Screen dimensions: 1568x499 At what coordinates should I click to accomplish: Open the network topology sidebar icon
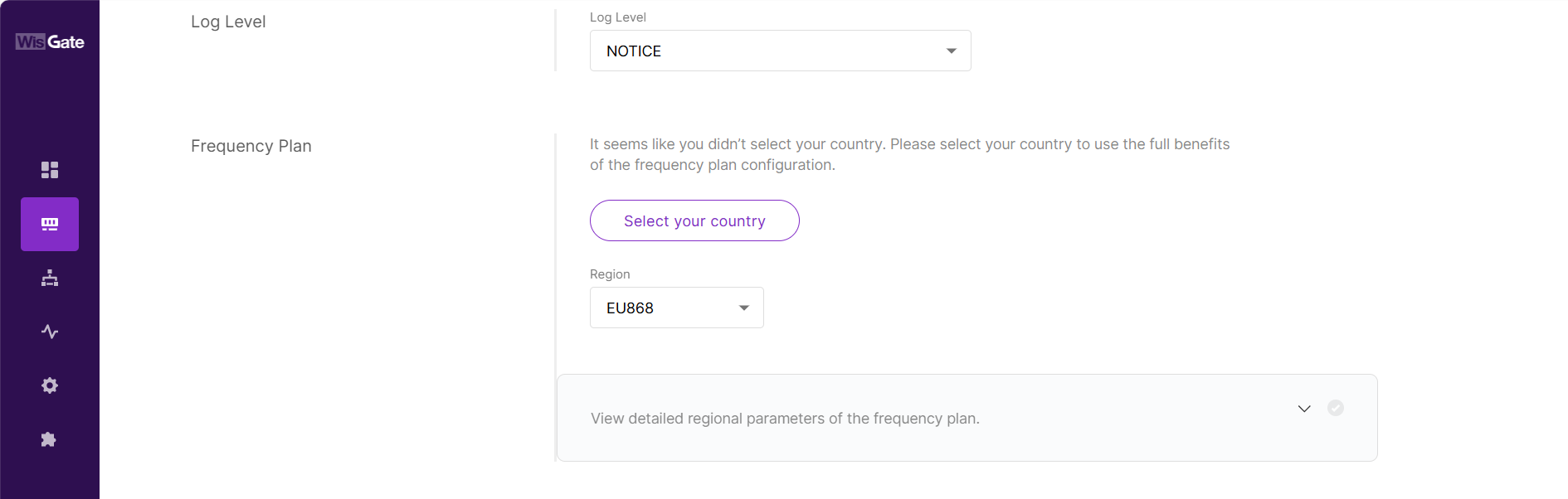click(50, 278)
